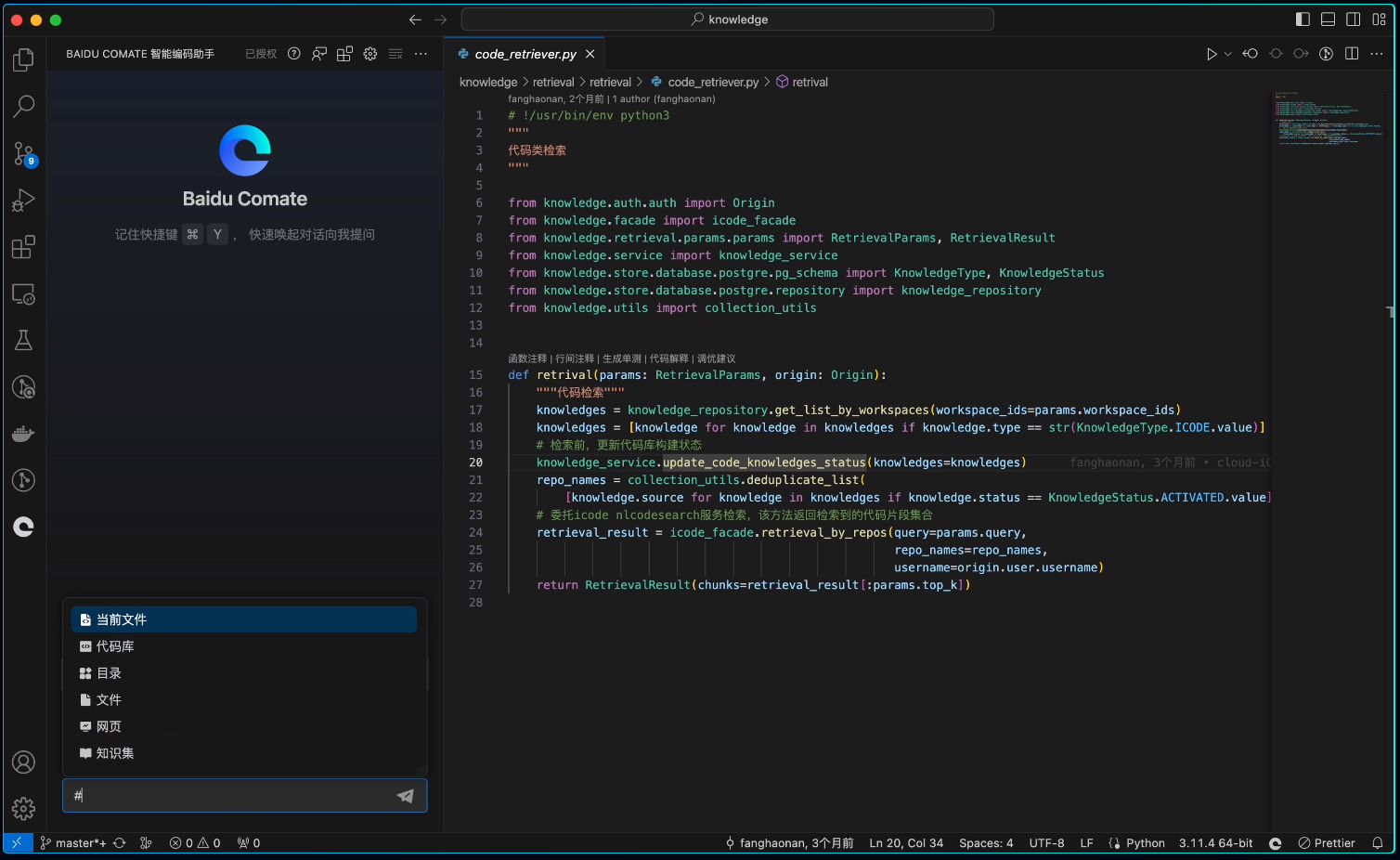Click the master branch in status bar
This screenshot has width=1400, height=860.
(73, 843)
